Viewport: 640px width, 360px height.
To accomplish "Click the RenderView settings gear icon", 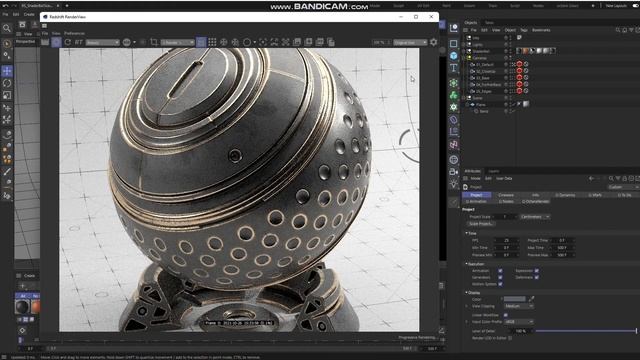I will pyautogui.click(x=433, y=42).
